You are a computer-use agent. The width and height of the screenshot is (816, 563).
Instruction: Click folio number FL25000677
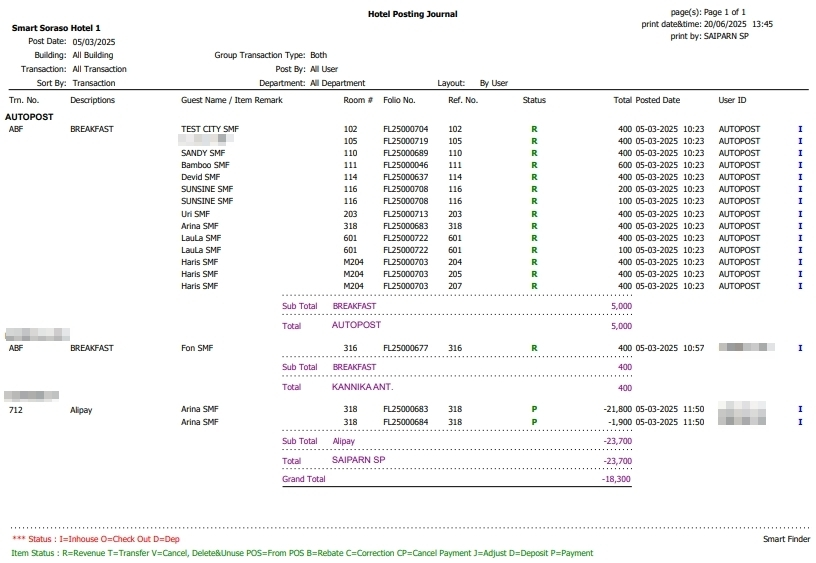pyautogui.click(x=405, y=349)
